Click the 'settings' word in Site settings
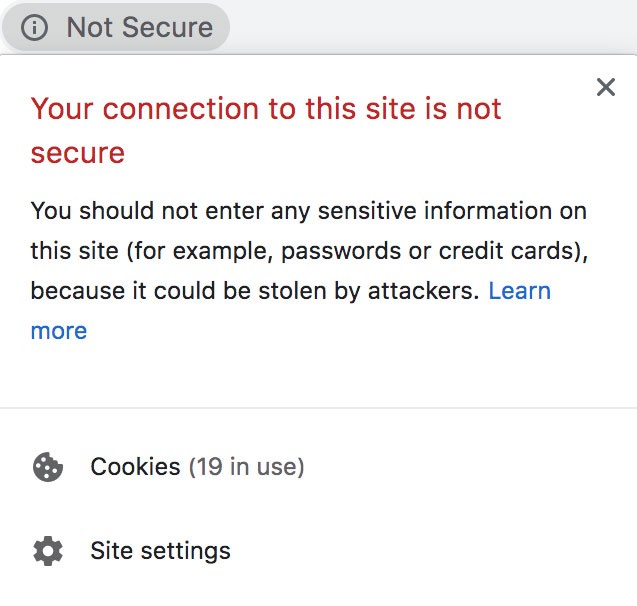Image resolution: width=637 pixels, height=606 pixels. [x=186, y=552]
